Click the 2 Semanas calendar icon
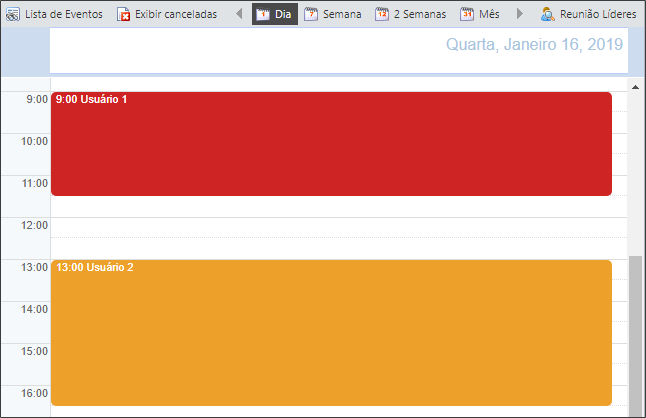The image size is (646, 418). coord(382,14)
